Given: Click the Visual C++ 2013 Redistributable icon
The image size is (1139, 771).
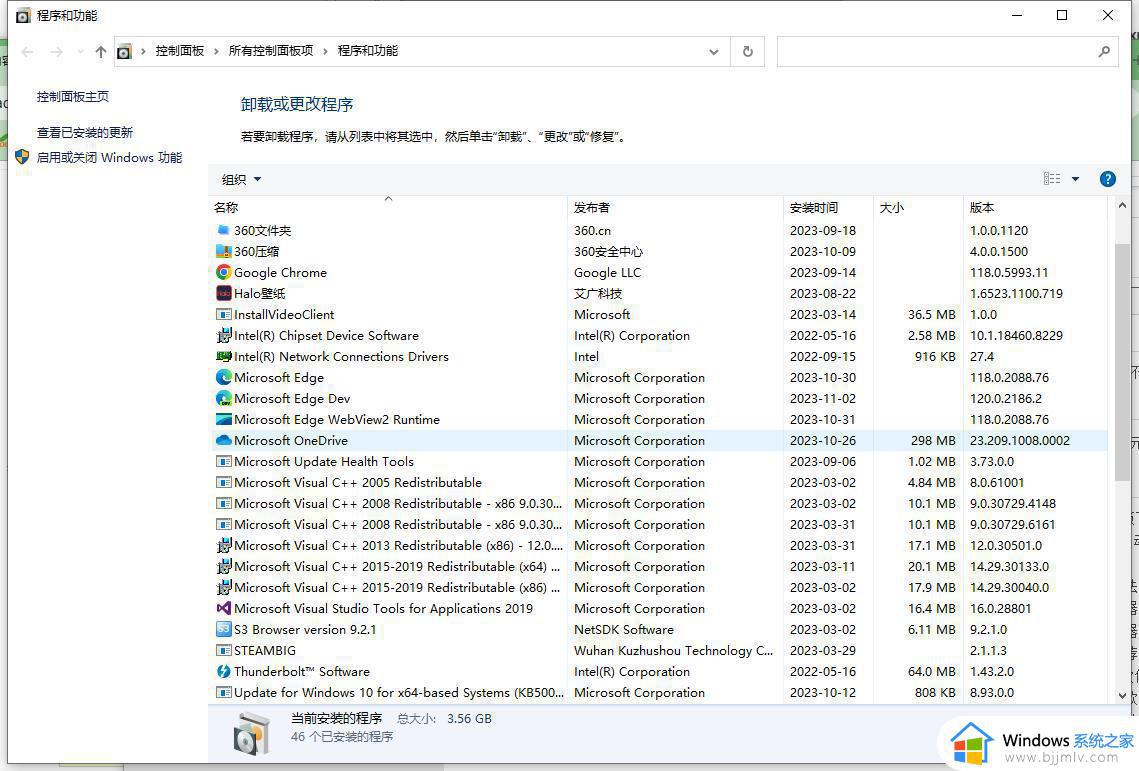Looking at the screenshot, I should [224, 546].
